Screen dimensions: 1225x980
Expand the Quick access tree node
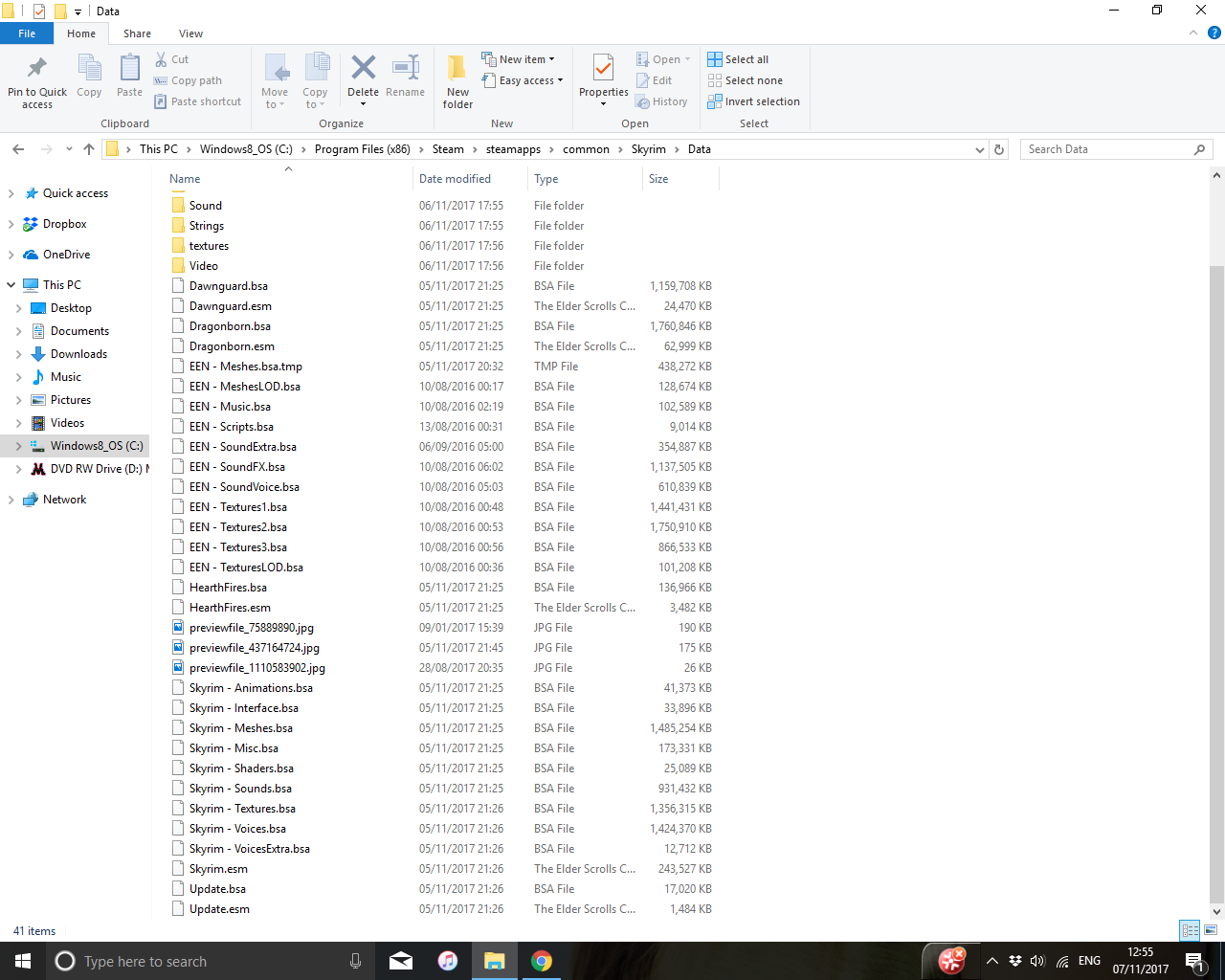(x=11, y=193)
